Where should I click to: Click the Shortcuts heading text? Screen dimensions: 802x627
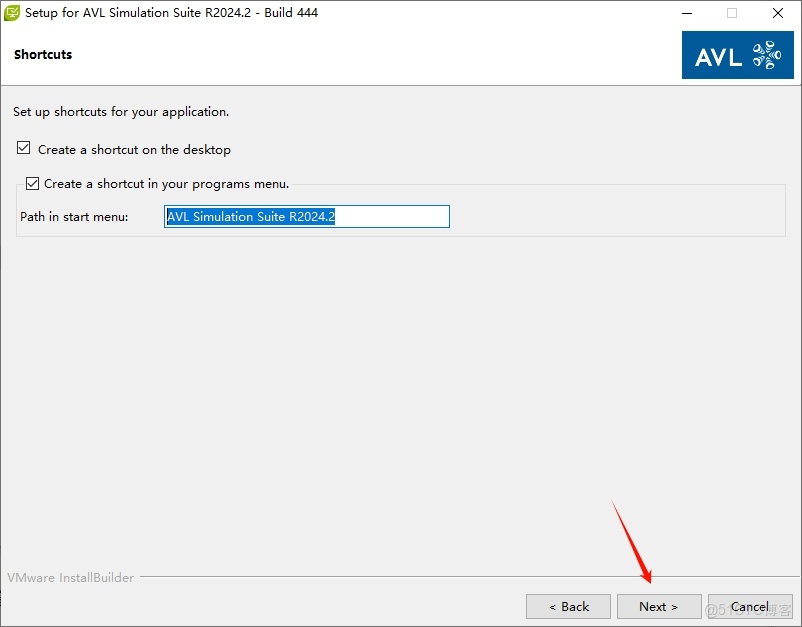[x=43, y=55]
